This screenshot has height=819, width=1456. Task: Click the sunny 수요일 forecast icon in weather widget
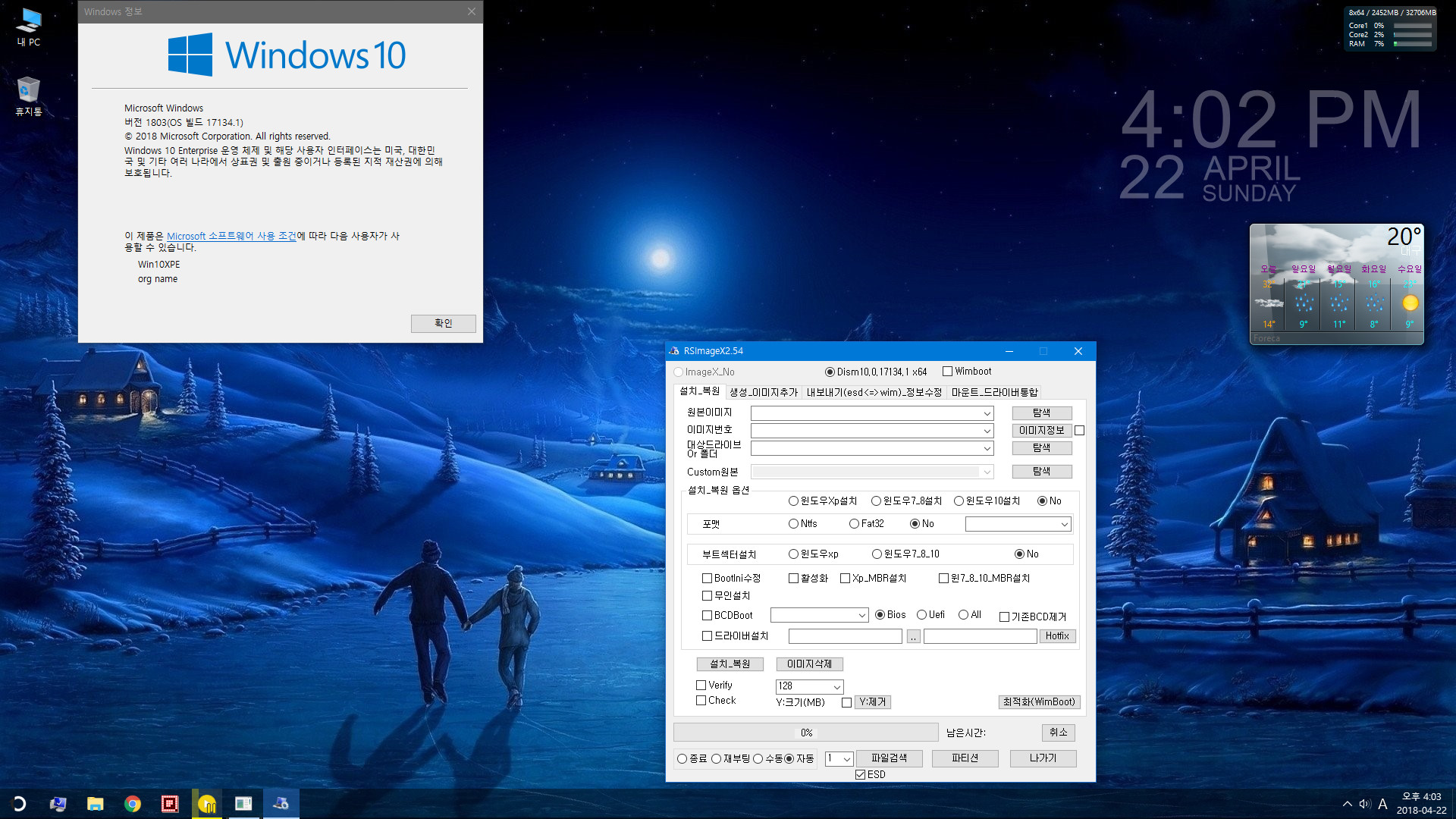pos(1410,303)
